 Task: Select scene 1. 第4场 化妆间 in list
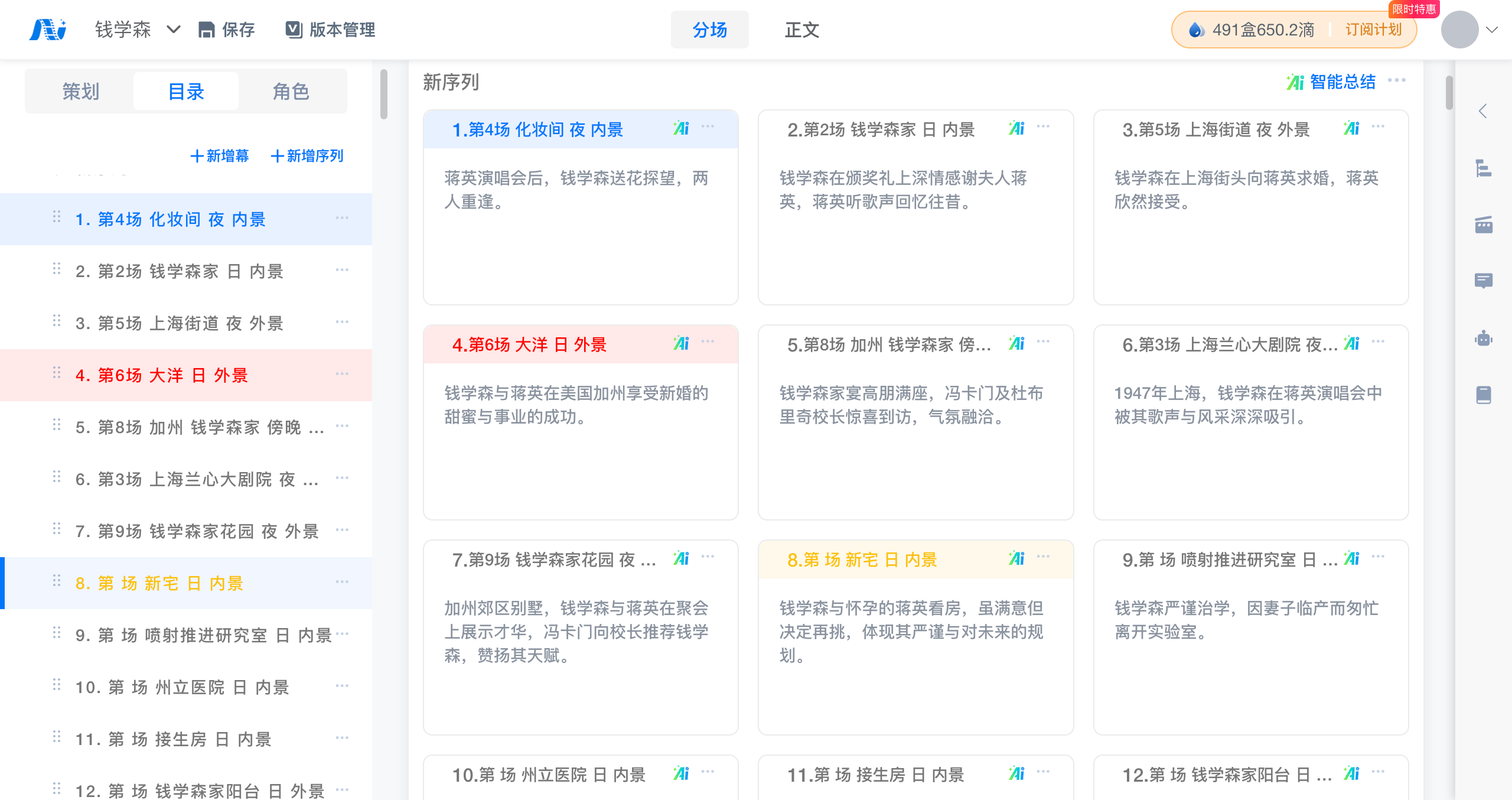186,219
